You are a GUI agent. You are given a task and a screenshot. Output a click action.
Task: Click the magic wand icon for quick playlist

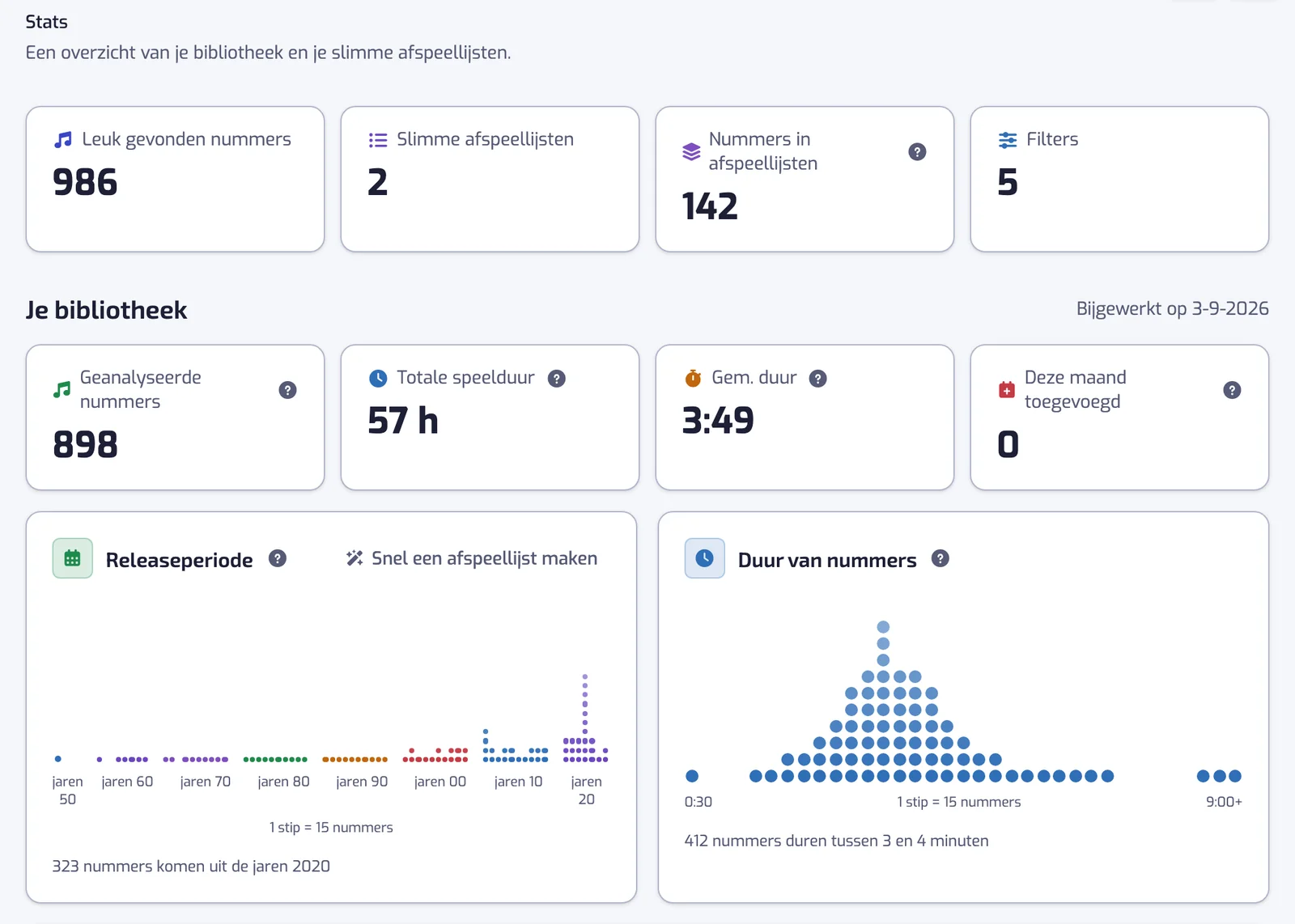click(x=355, y=558)
